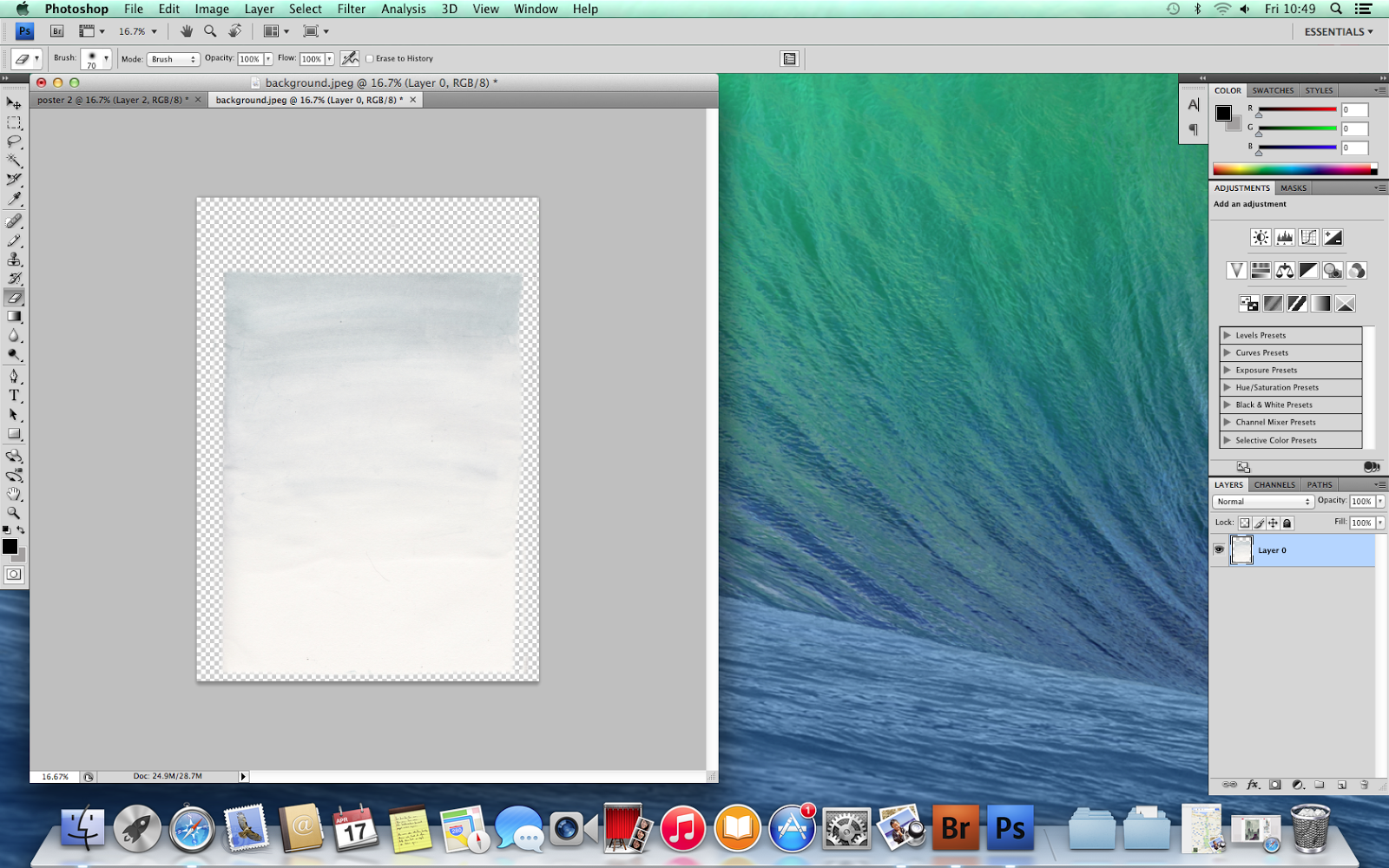Open the Layer menu
This screenshot has height=868, width=1389.
point(259,9)
